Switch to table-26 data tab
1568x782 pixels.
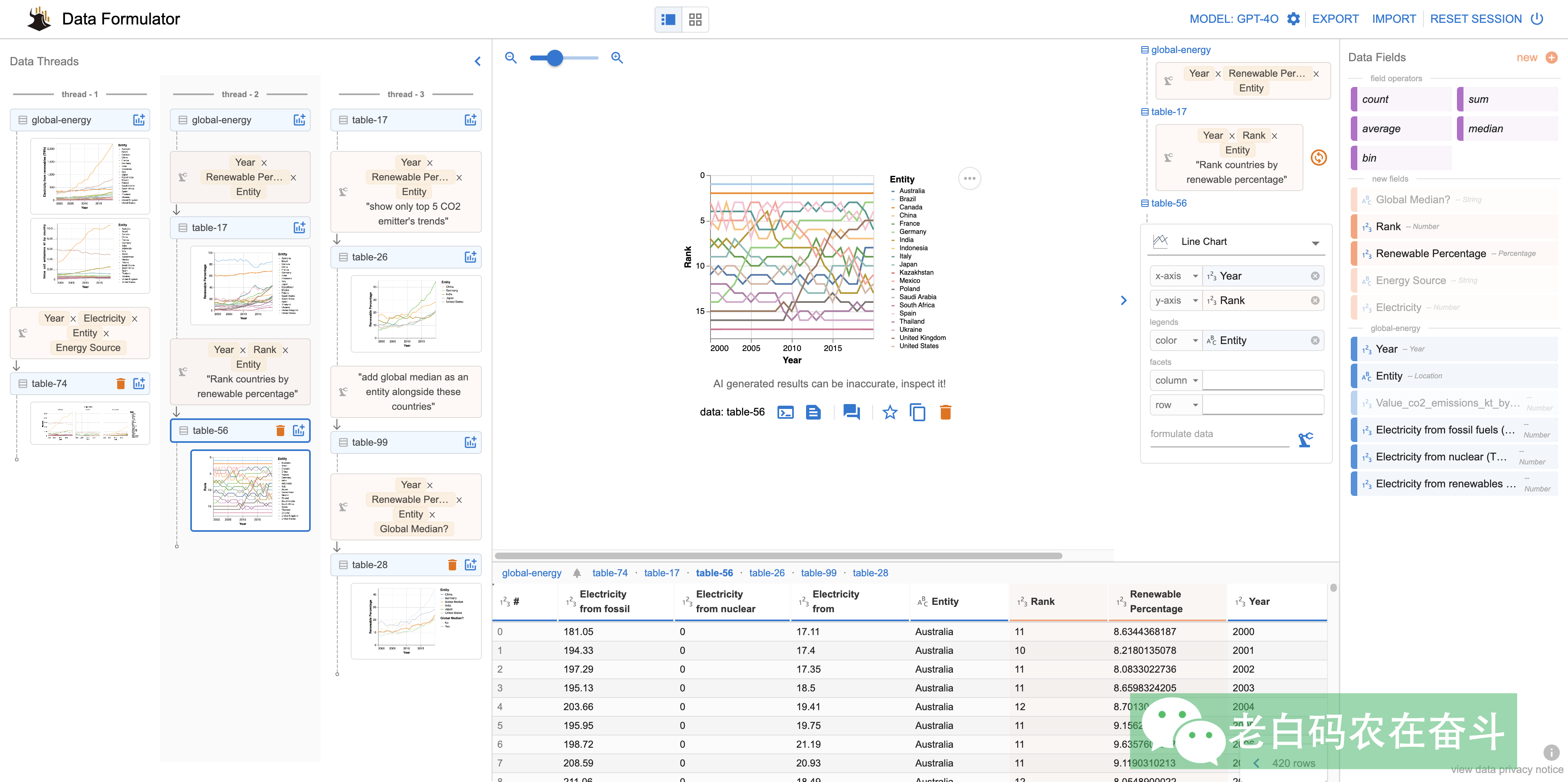766,573
